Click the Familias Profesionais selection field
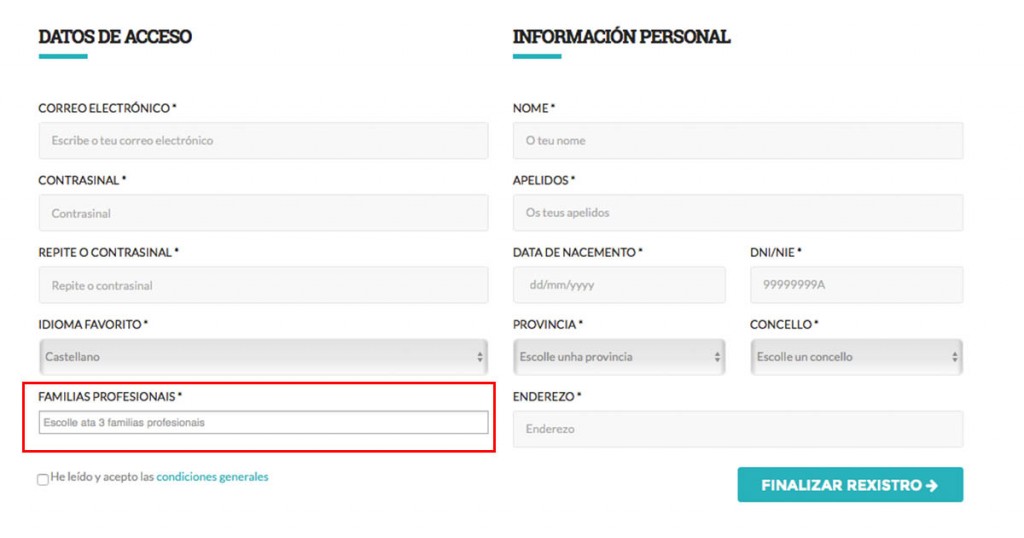1024x538 pixels. pos(263,422)
